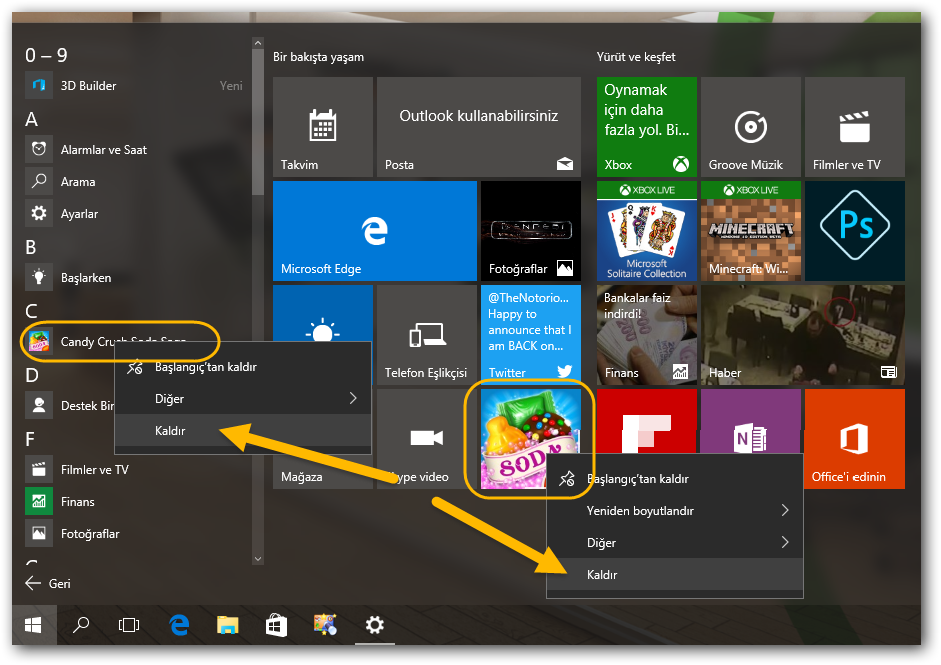Viewport: 941px width, 665px height.
Task: Open Fotoğraflar list icon
Action: [39, 534]
